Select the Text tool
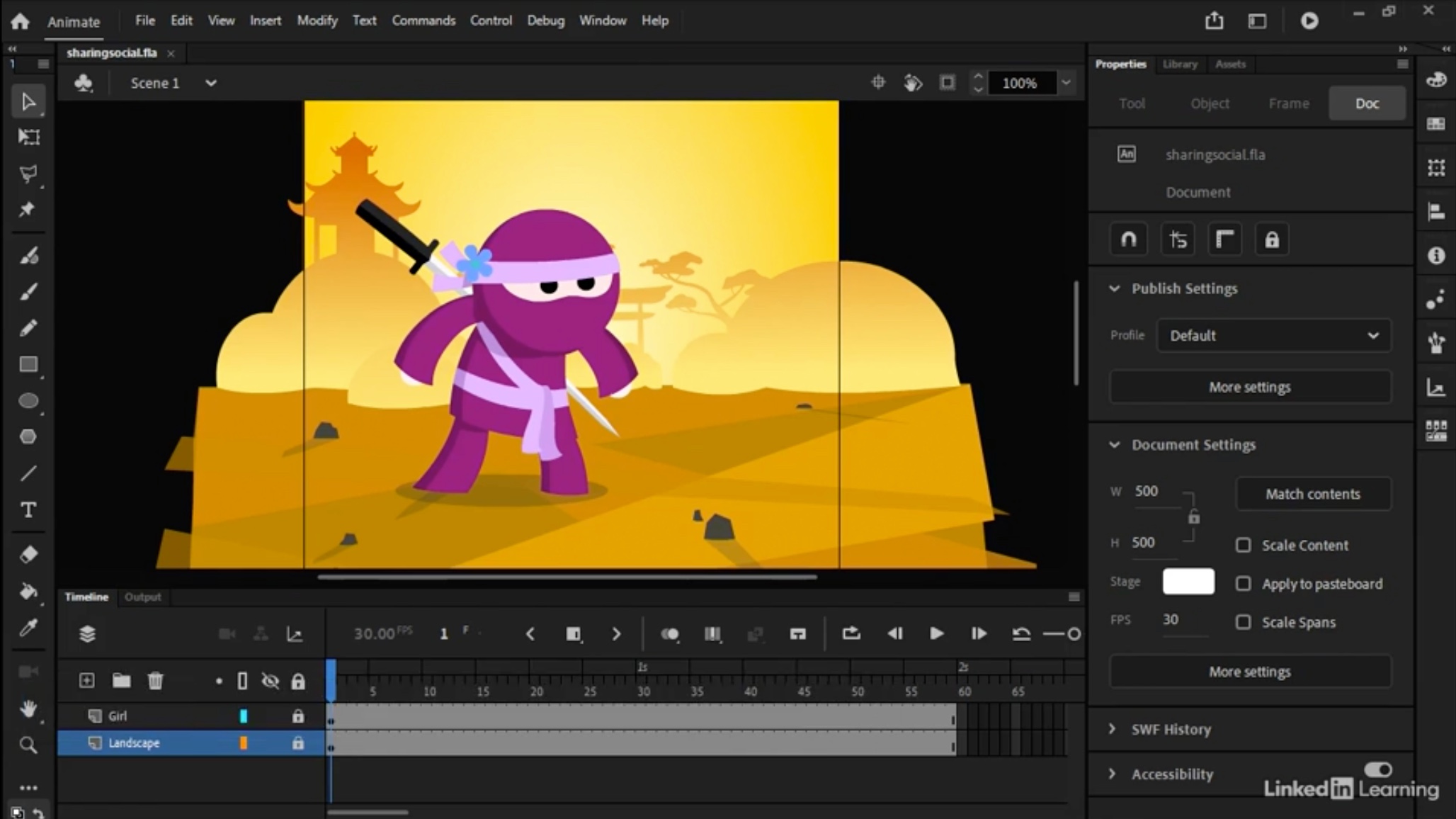The image size is (1456, 819). tap(27, 510)
